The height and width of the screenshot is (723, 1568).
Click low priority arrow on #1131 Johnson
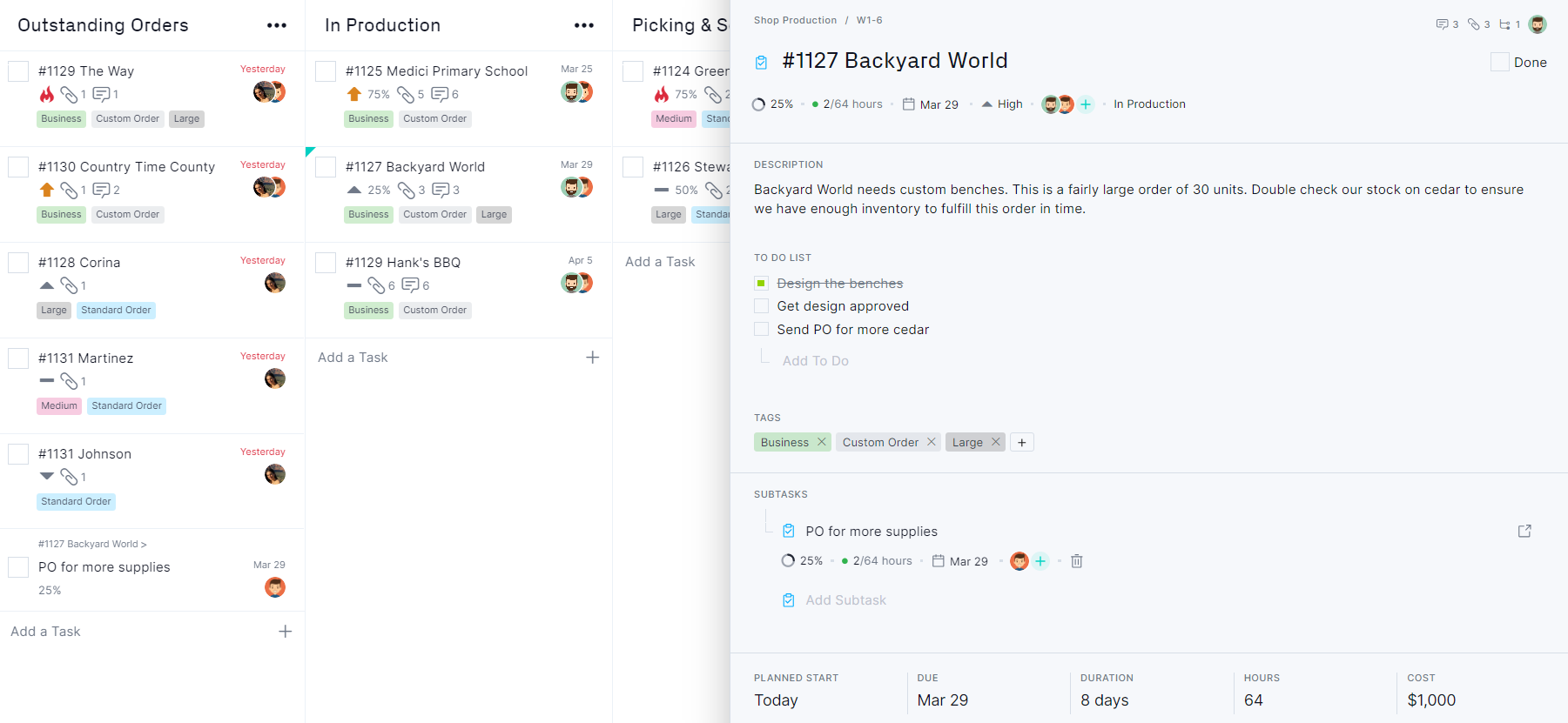click(x=47, y=476)
